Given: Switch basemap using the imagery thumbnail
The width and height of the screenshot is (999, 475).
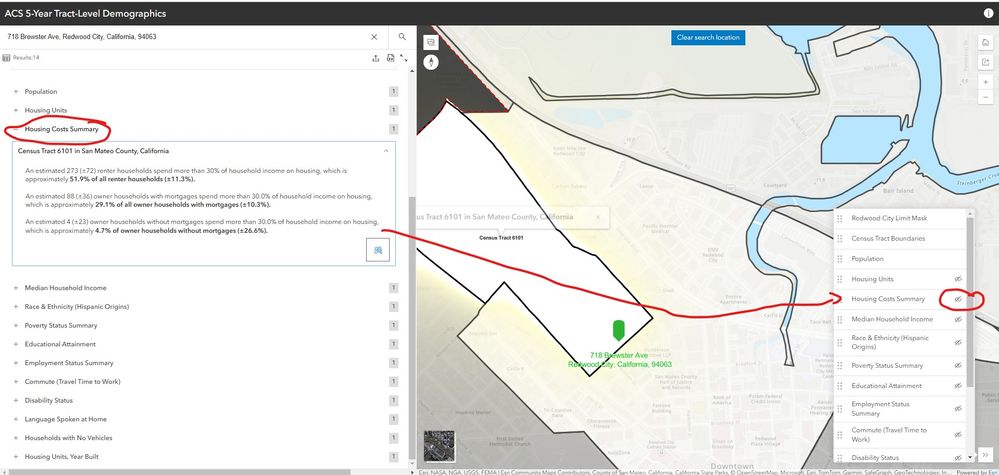Looking at the screenshot, I should [x=440, y=446].
